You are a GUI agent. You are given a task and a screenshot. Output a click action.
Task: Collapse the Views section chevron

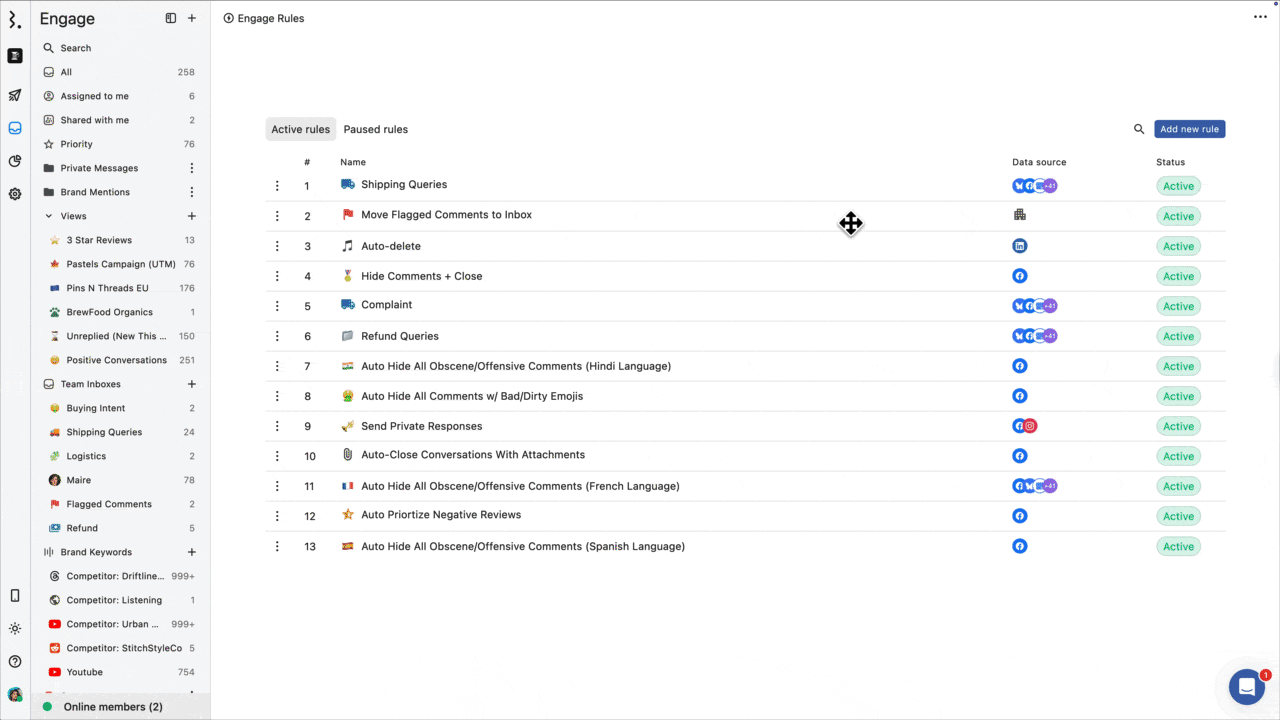(49, 216)
